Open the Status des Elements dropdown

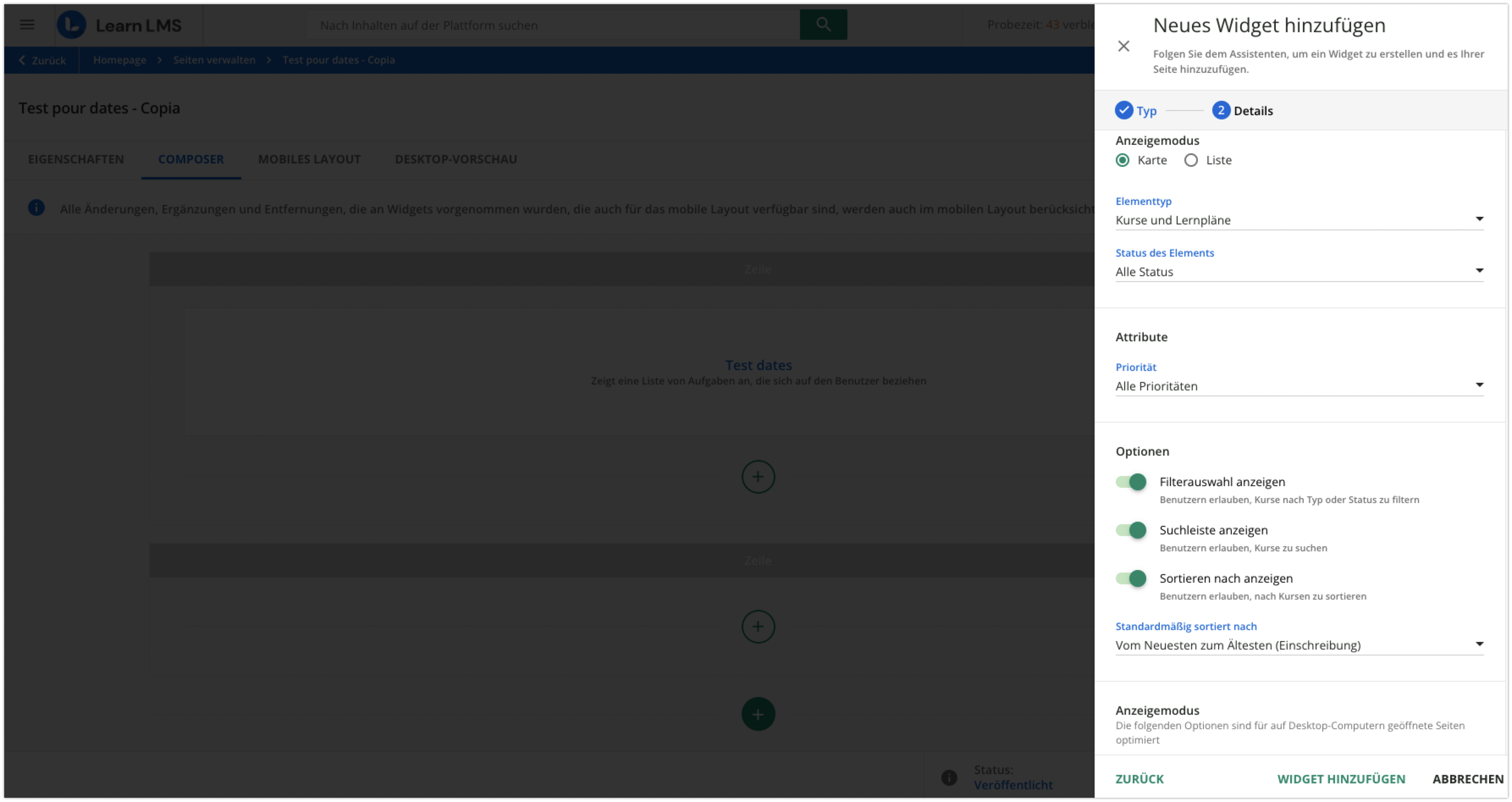(1299, 272)
